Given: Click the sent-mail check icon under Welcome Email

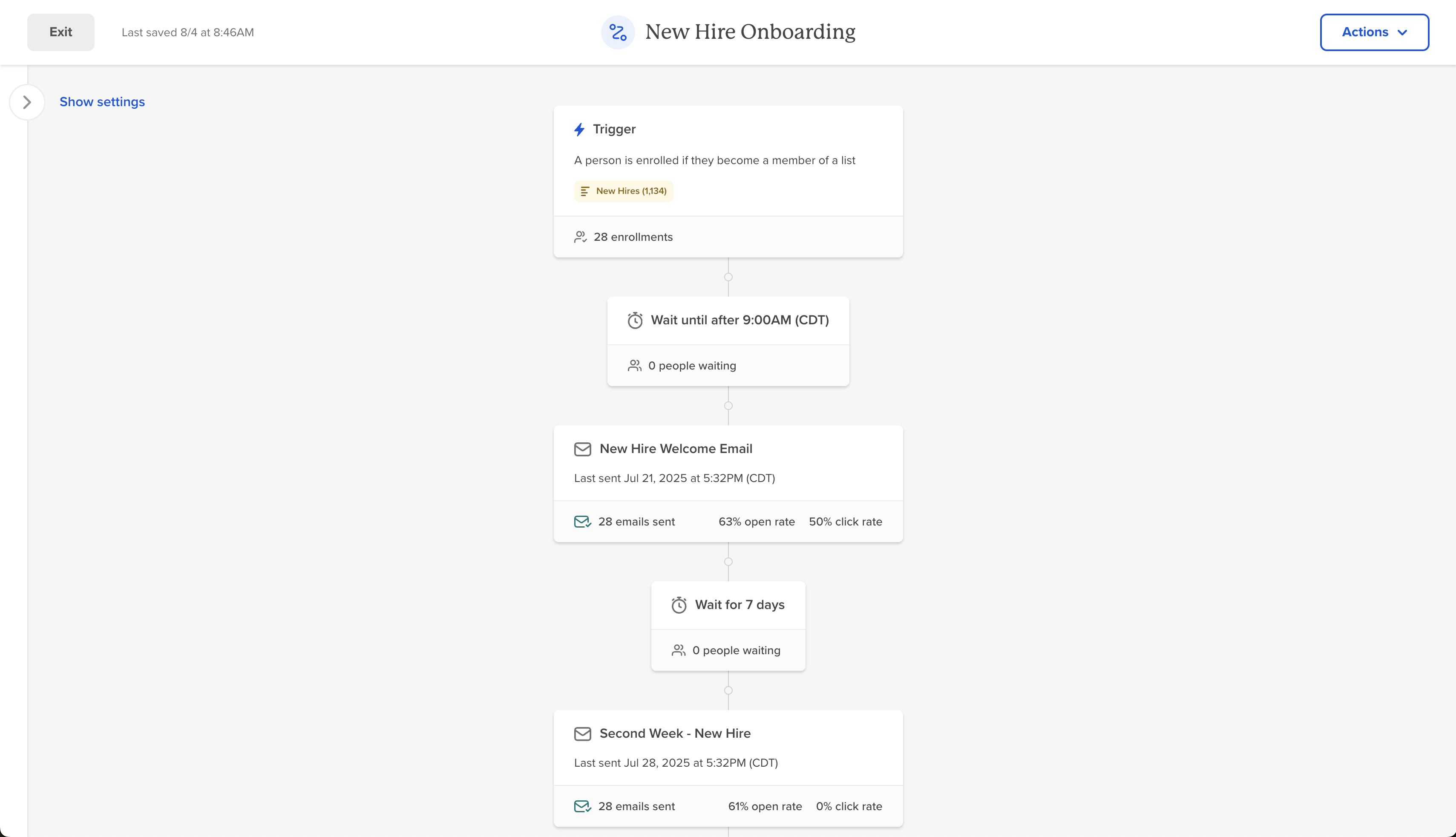Looking at the screenshot, I should [582, 521].
